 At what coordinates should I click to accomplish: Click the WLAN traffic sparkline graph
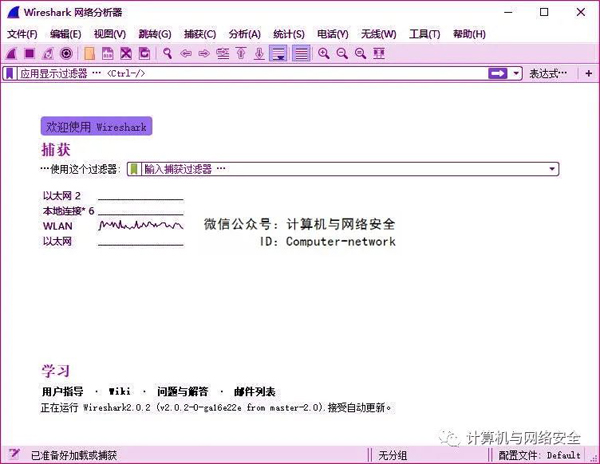click(x=141, y=225)
